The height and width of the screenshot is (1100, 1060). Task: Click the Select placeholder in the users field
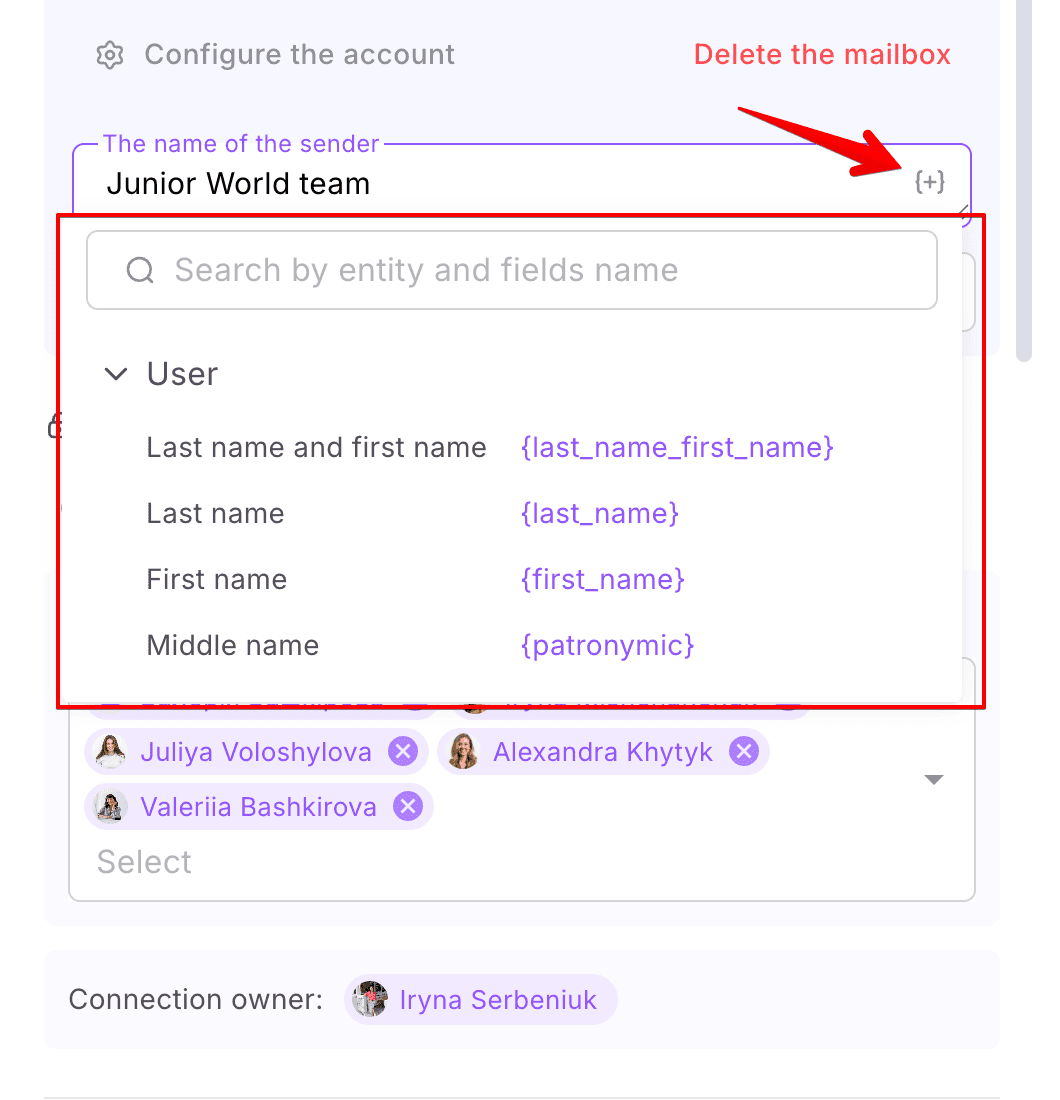pos(145,861)
